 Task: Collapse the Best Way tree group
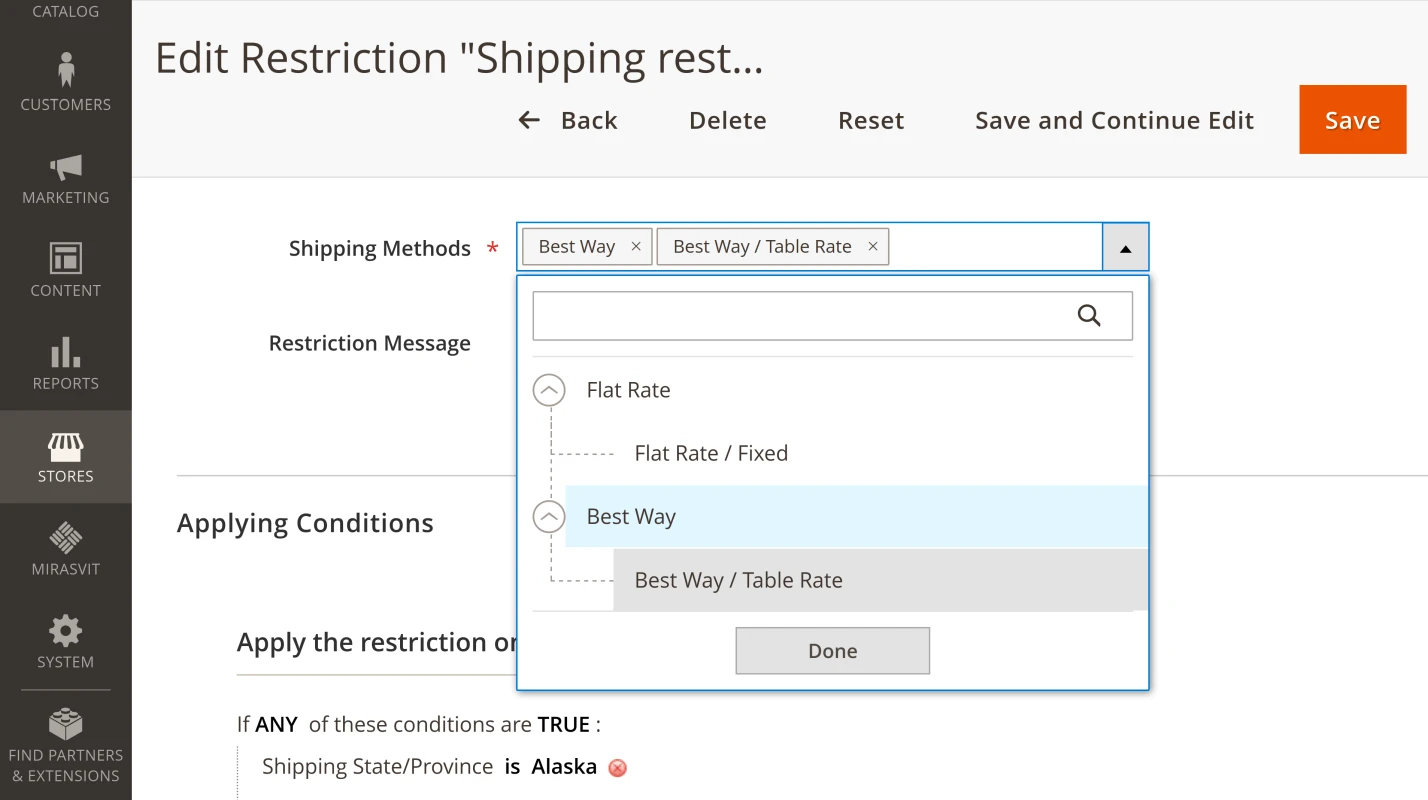(x=548, y=517)
